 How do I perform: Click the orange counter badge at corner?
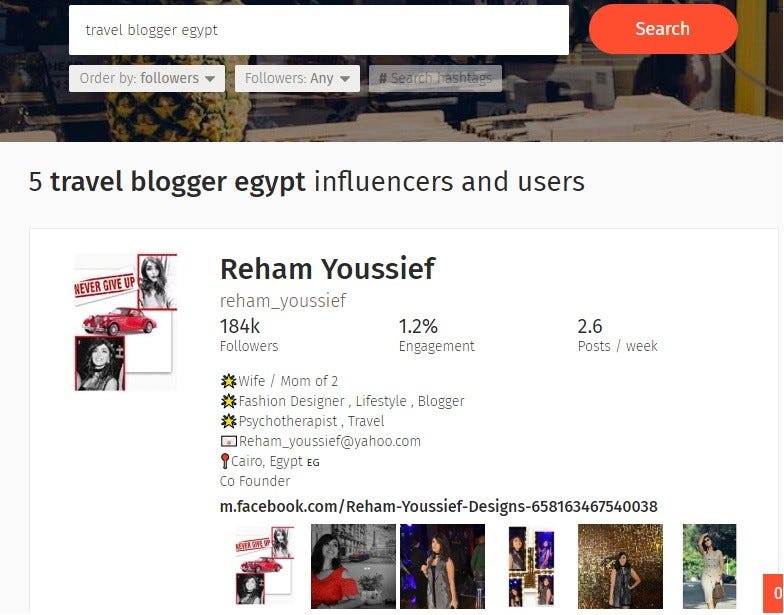point(774,594)
